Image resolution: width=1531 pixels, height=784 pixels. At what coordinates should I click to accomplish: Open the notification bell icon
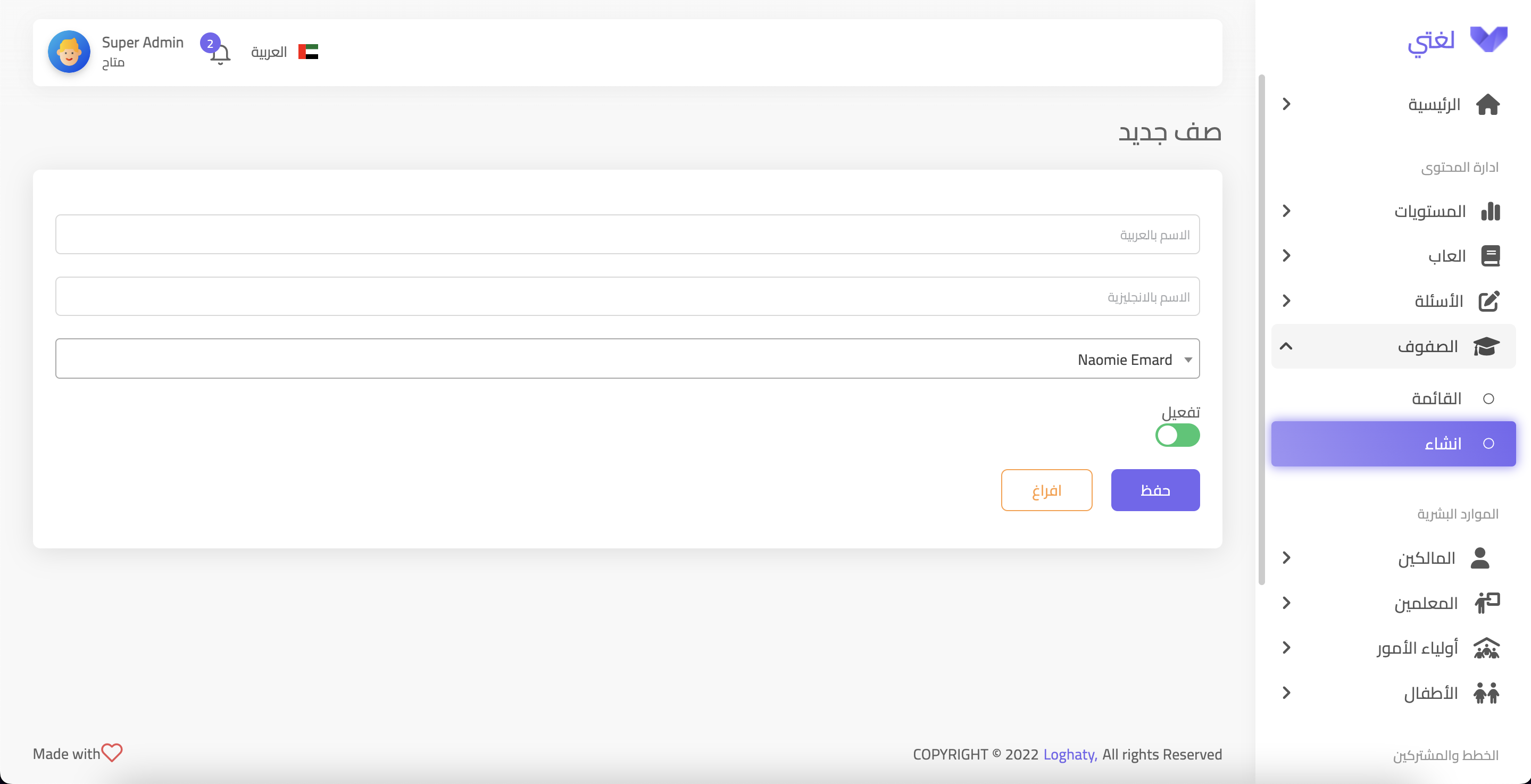click(219, 55)
